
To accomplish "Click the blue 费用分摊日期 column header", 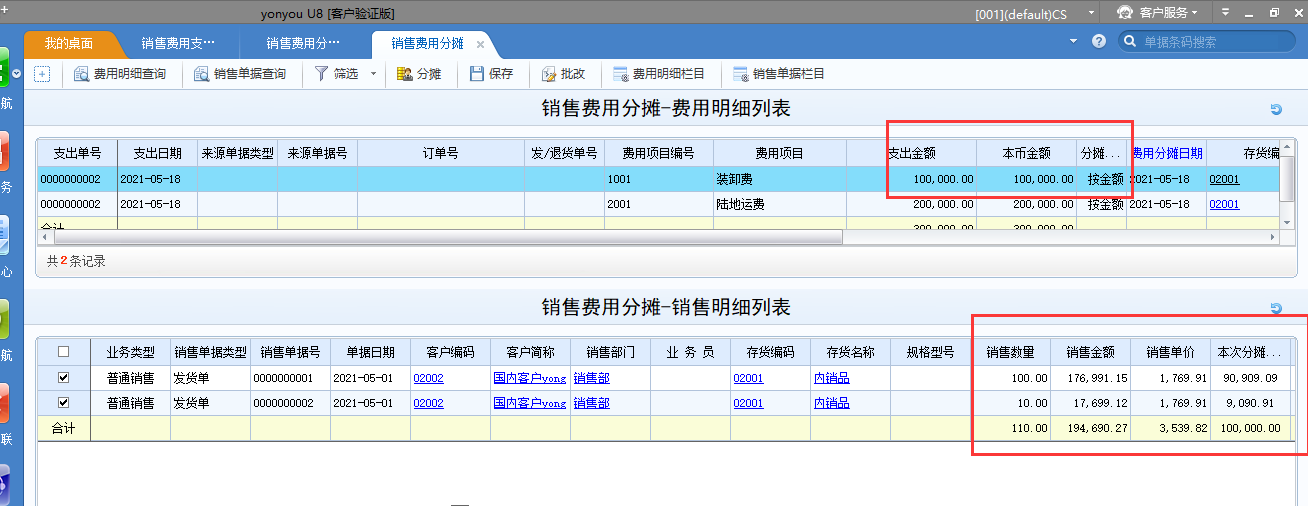I will click(1167, 153).
